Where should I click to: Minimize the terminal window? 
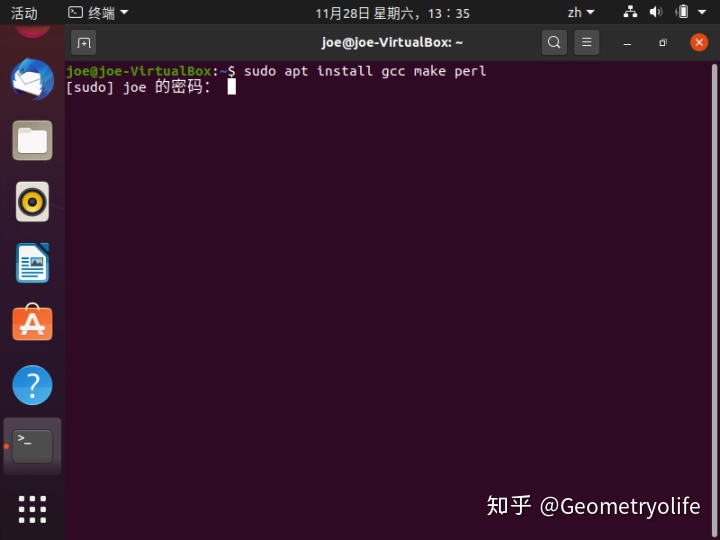(x=627, y=43)
